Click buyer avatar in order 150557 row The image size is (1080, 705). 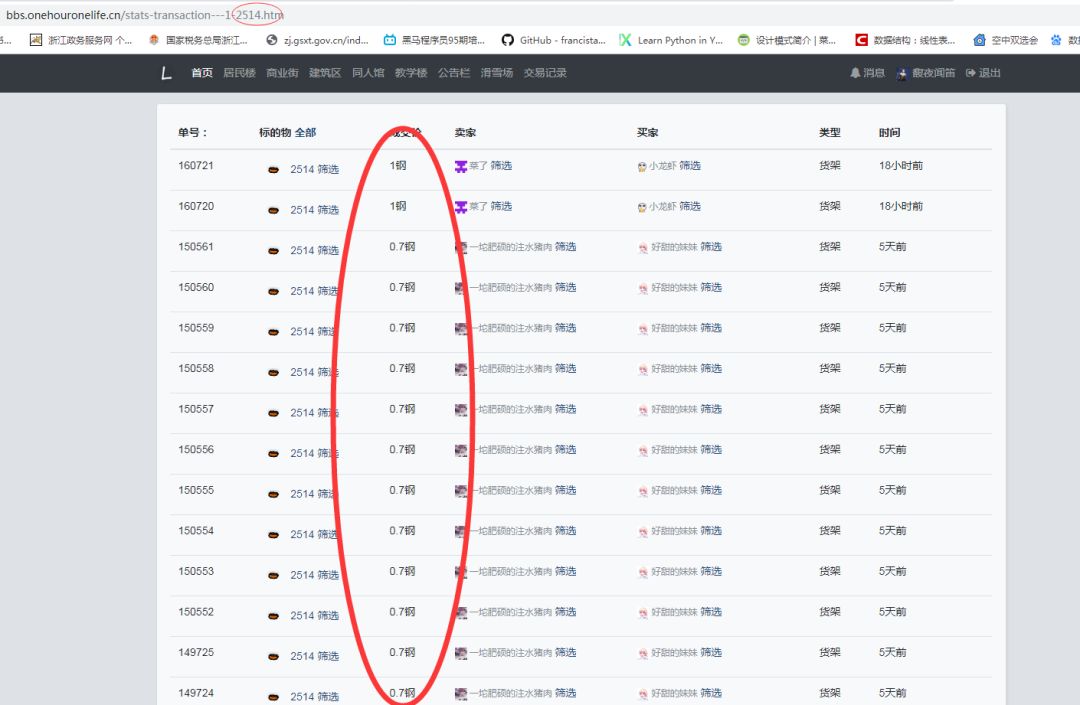643,410
